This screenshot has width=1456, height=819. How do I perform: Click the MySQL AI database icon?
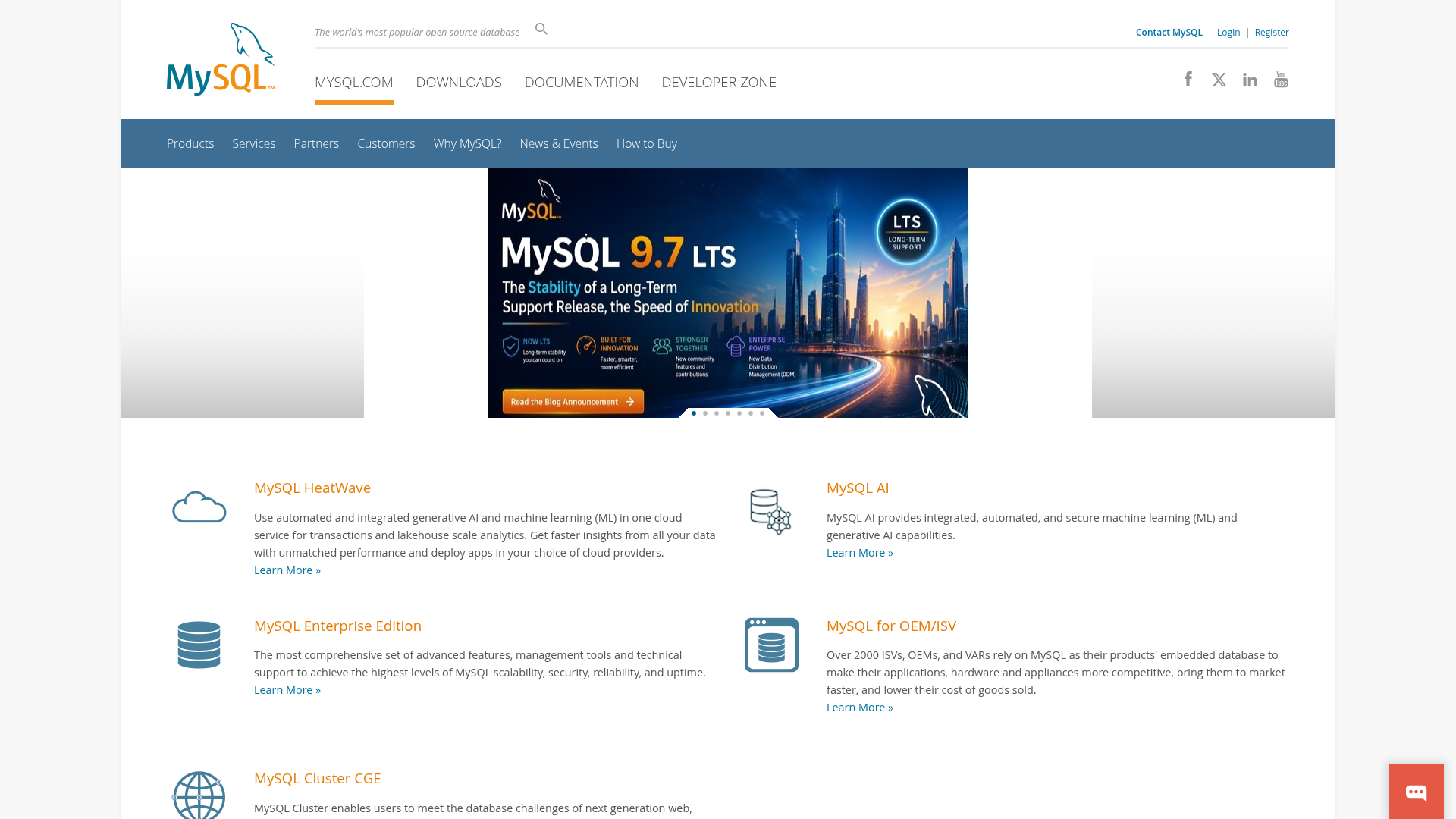point(770,512)
